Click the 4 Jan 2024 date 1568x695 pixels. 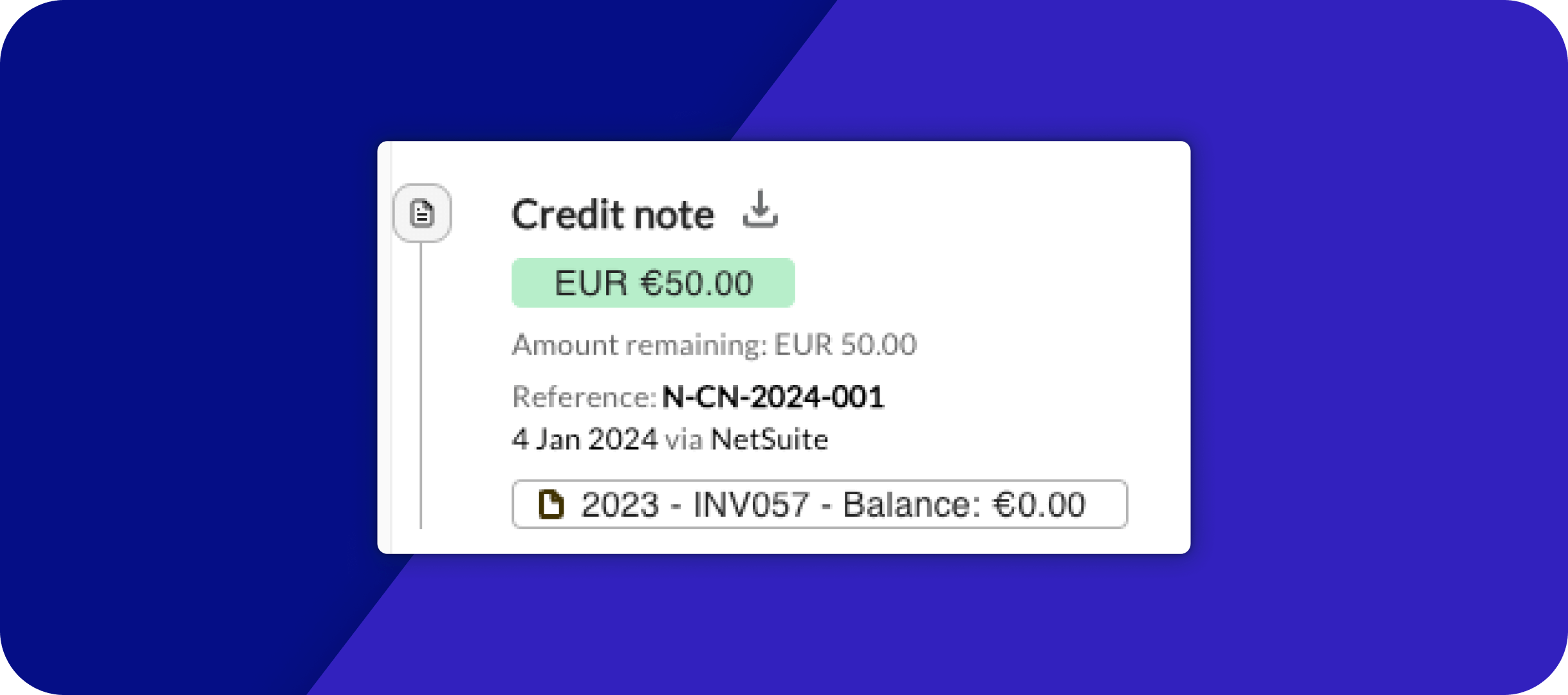coord(584,440)
